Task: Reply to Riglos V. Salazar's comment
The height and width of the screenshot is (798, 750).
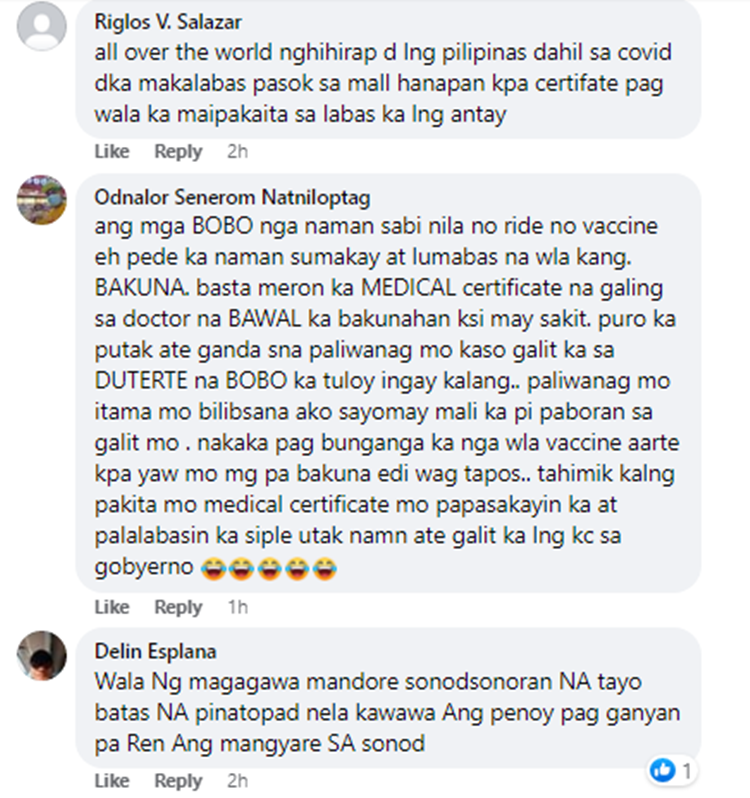Action: click(x=178, y=151)
